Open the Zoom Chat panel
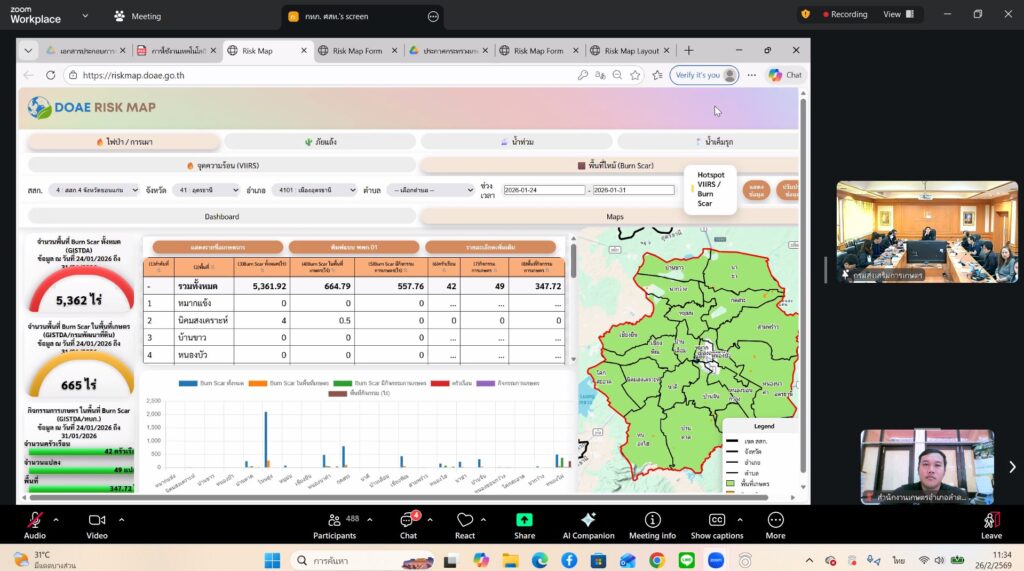Image resolution: width=1024 pixels, height=571 pixels. pyautogui.click(x=407, y=520)
